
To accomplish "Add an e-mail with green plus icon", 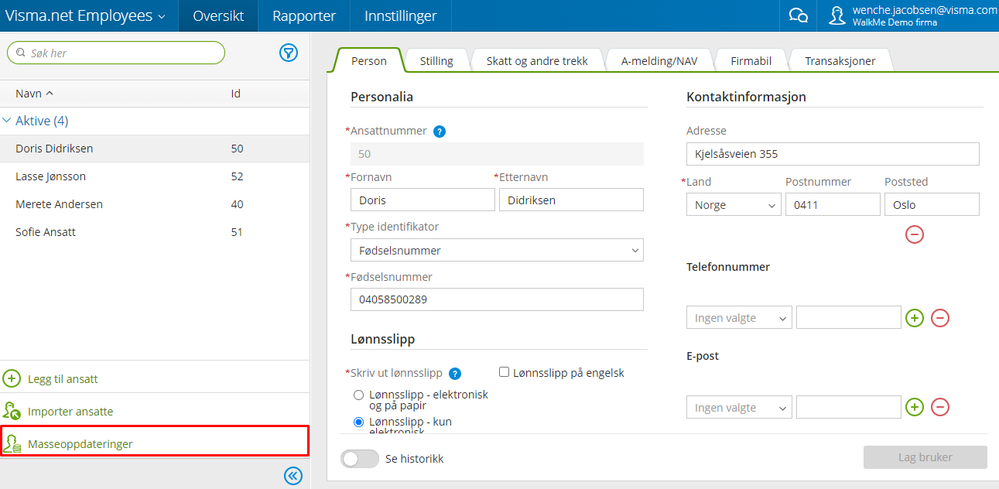I will click(x=914, y=407).
